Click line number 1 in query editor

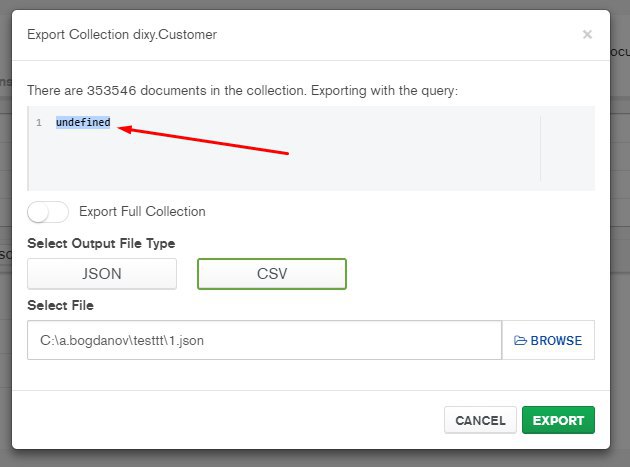pyautogui.click(x=39, y=123)
